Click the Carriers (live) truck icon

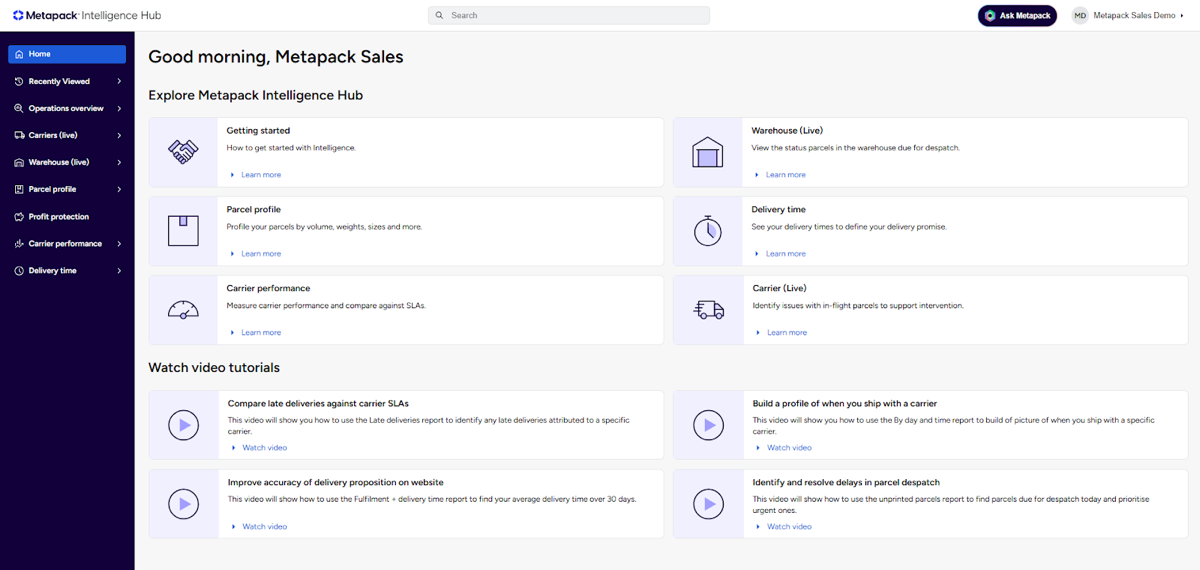pos(19,135)
